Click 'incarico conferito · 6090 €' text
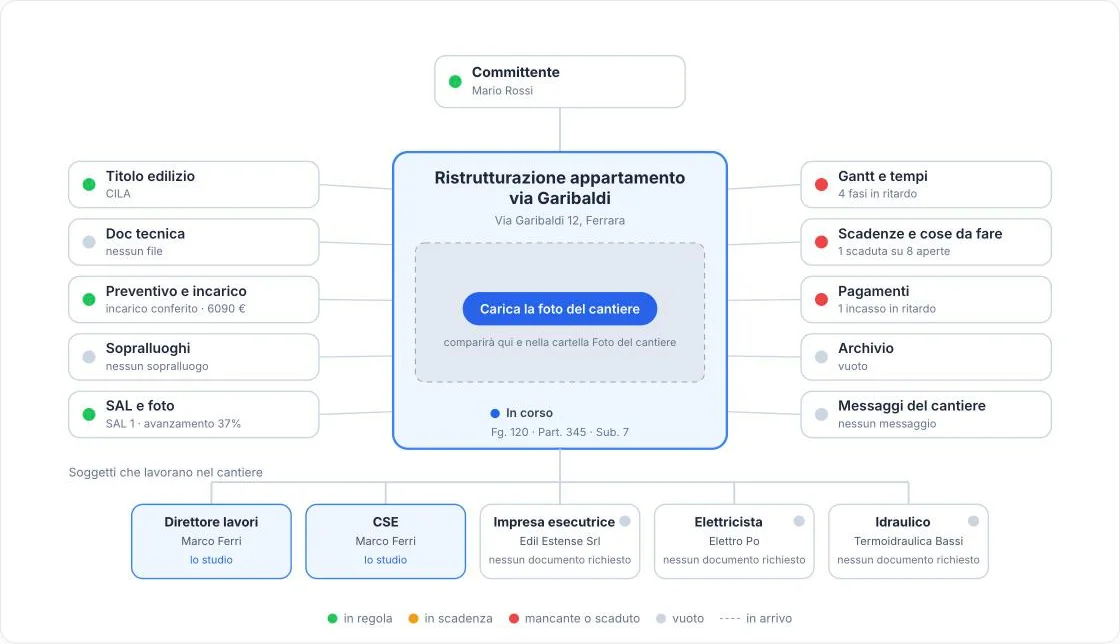 coord(175,308)
